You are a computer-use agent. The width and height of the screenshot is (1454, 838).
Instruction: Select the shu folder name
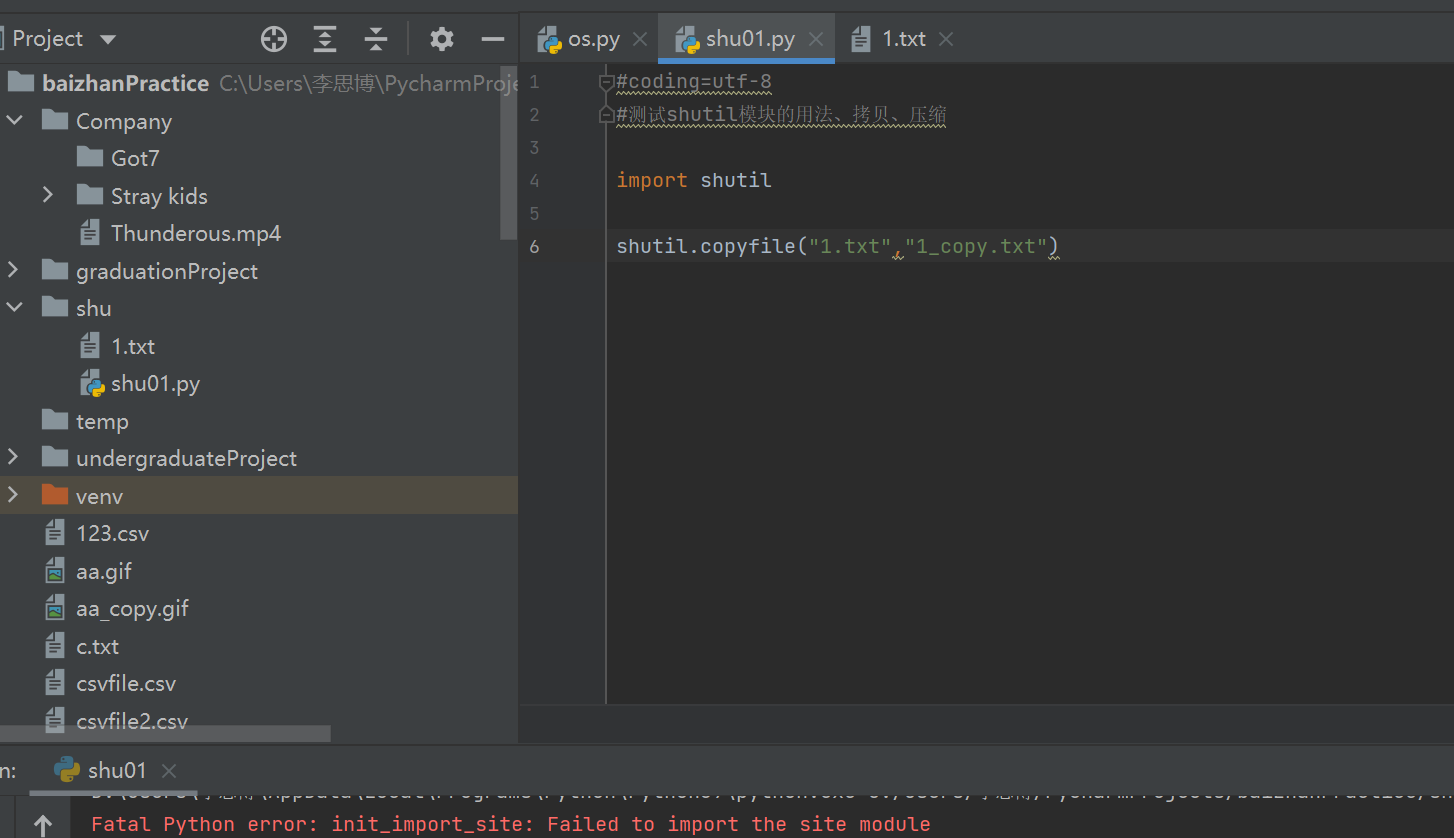tap(94, 308)
